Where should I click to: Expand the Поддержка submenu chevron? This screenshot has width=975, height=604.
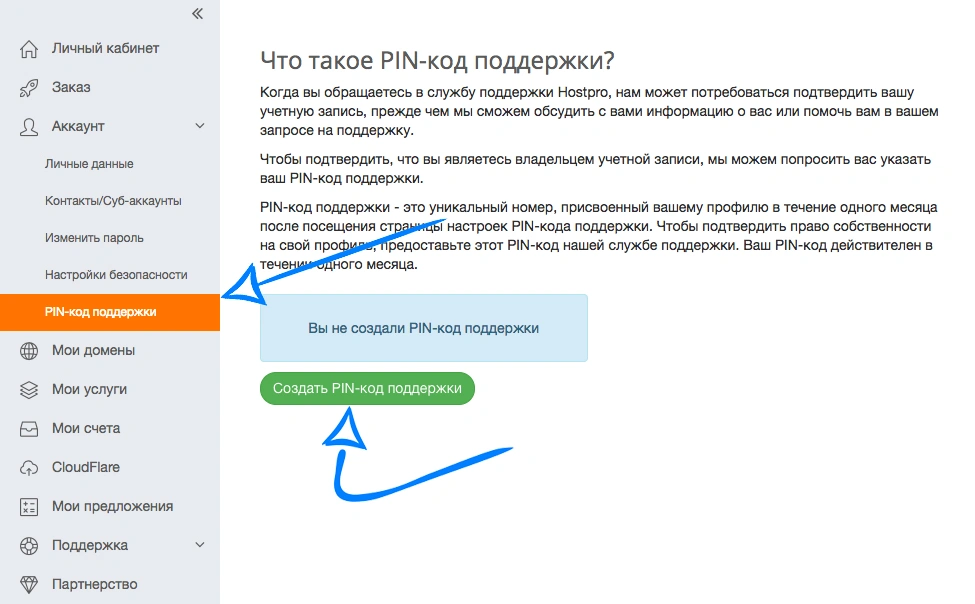point(200,545)
